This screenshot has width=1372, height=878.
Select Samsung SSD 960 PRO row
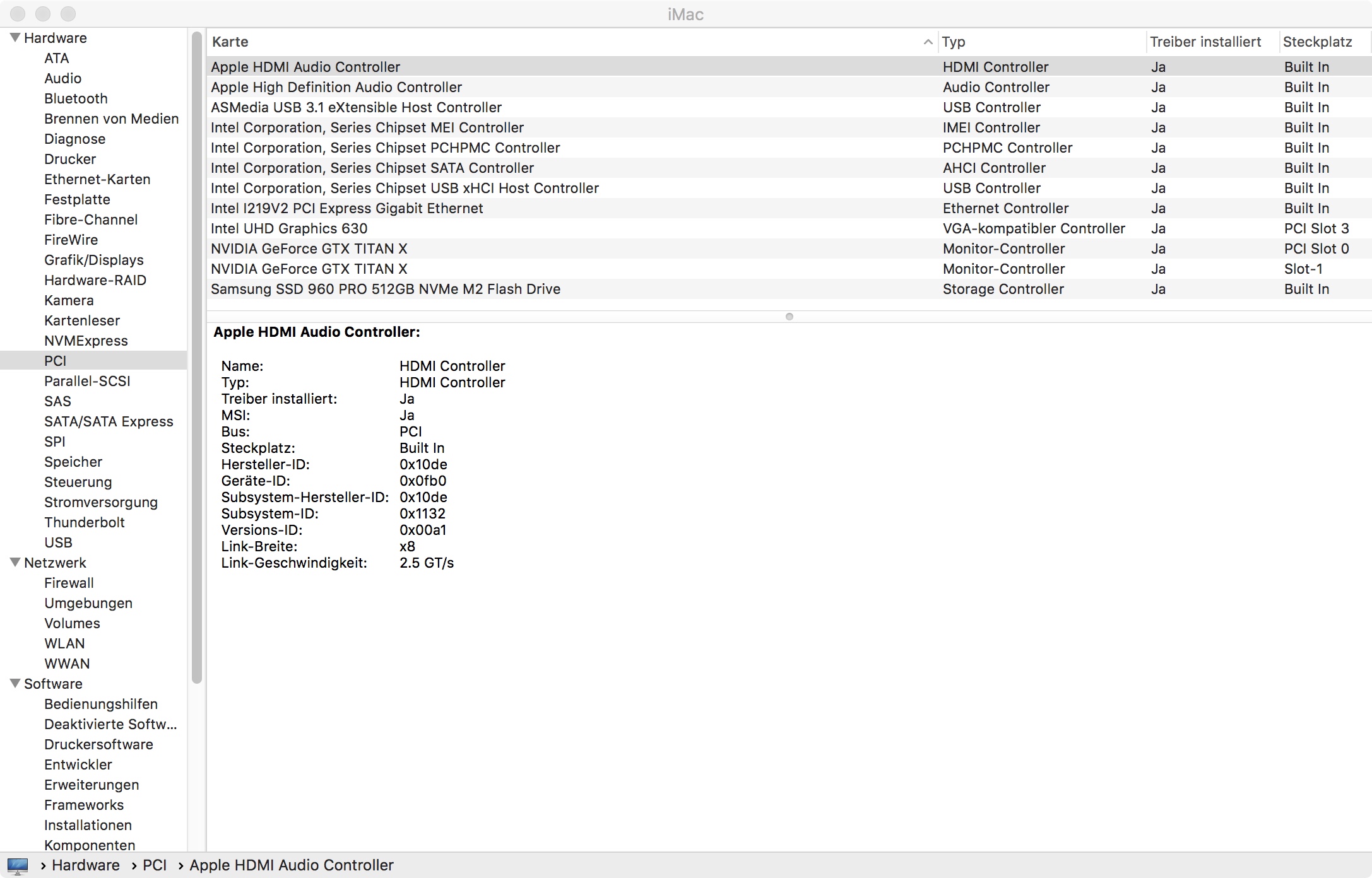coord(385,289)
